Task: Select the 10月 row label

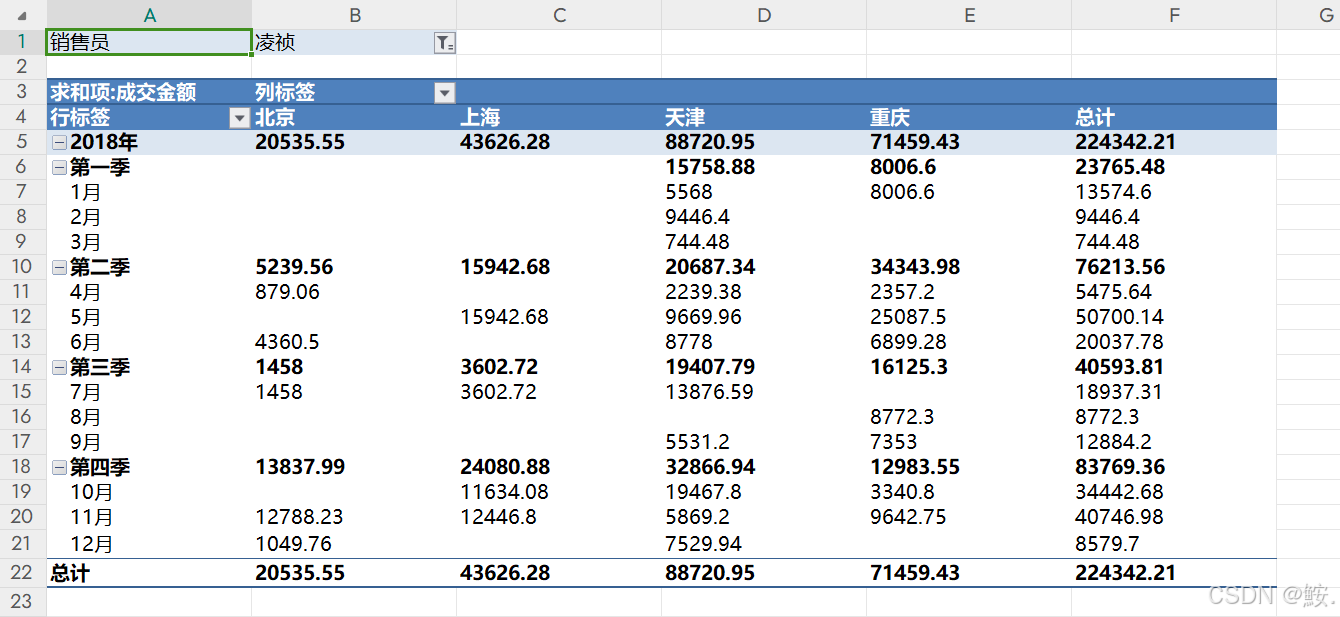Action: (91, 493)
